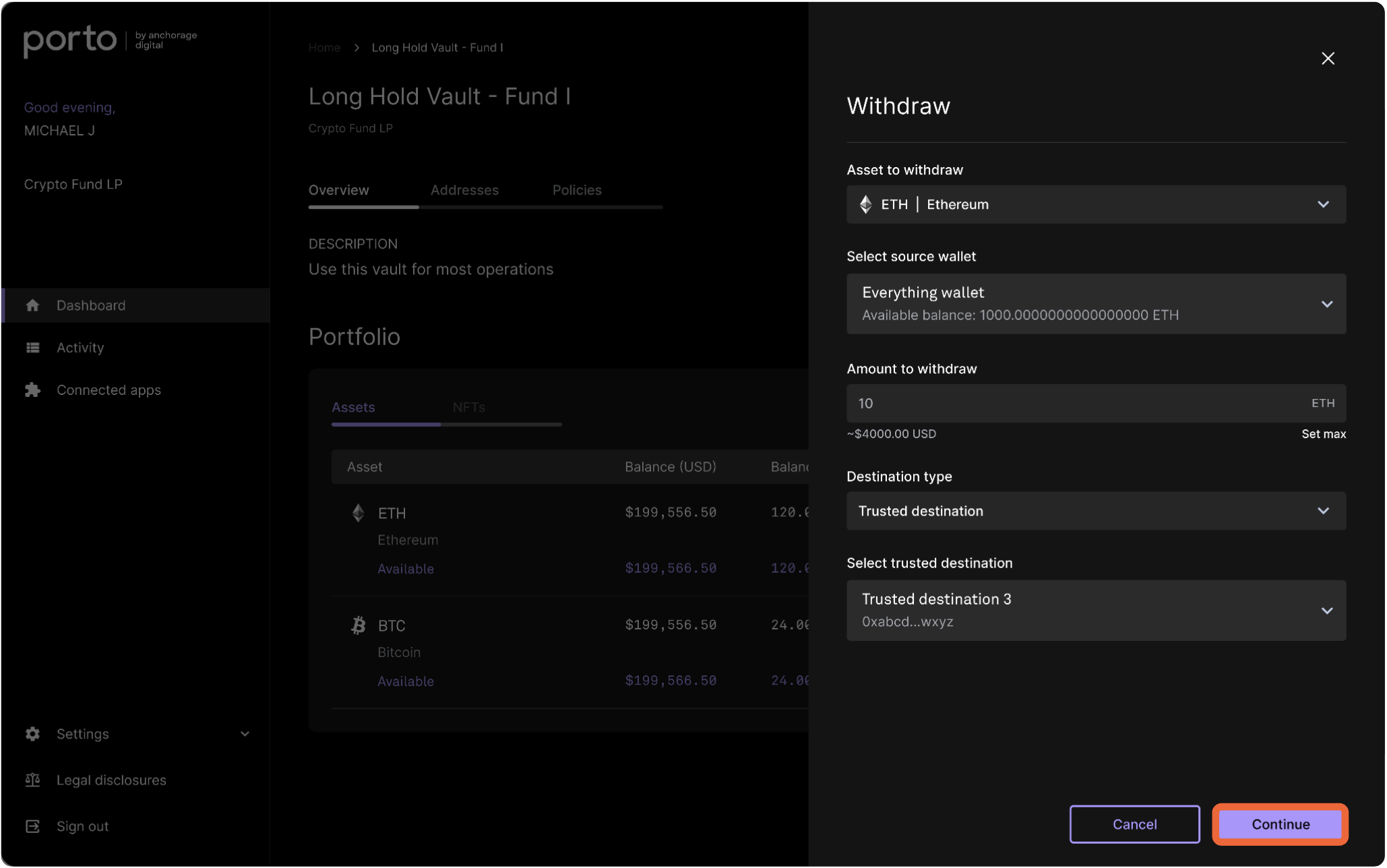Screen dimensions: 1387x868
Task: Switch to the Overview tab
Action: (x=338, y=190)
